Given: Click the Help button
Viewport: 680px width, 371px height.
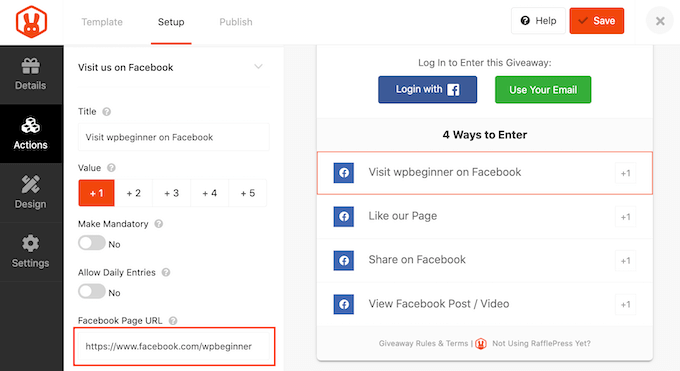Looking at the screenshot, I should point(538,21).
